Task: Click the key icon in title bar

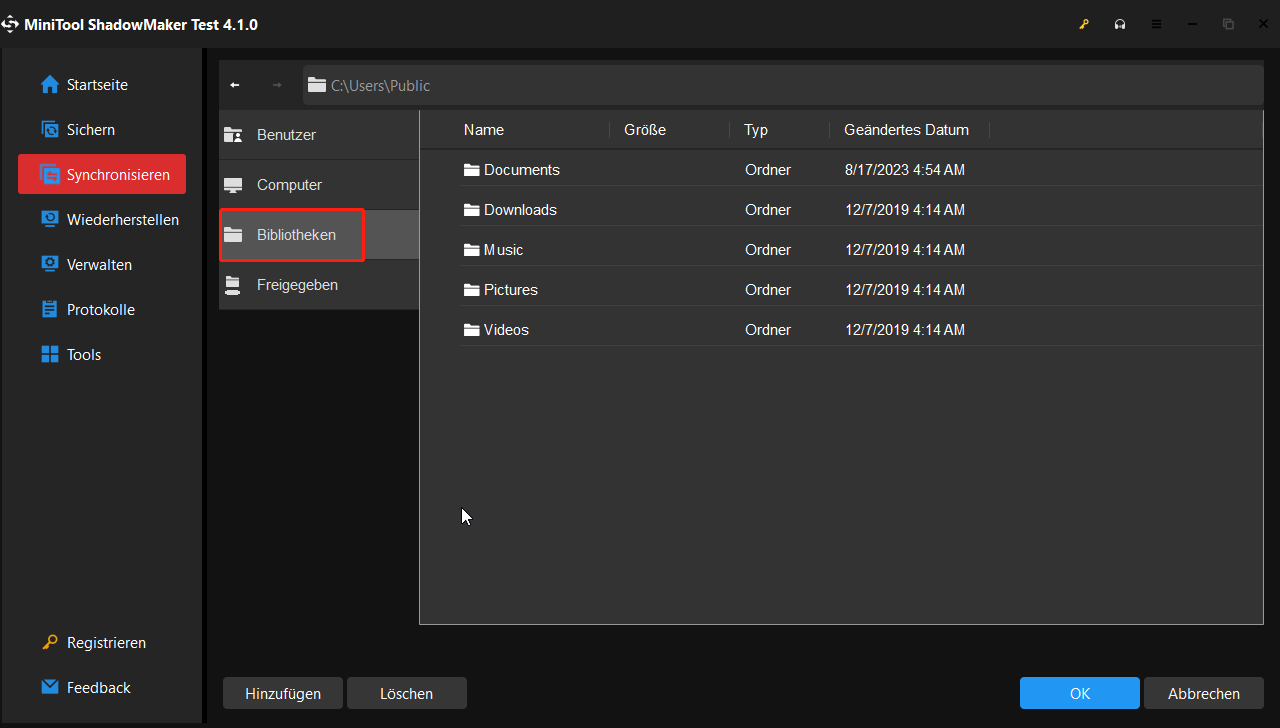Action: coord(1084,25)
